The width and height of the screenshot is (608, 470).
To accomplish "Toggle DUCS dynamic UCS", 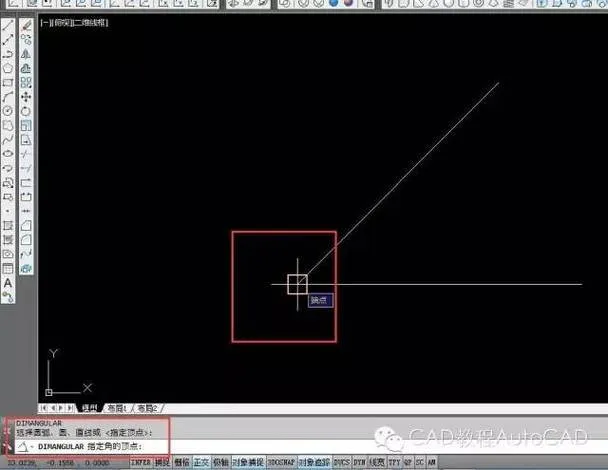I will (342, 462).
